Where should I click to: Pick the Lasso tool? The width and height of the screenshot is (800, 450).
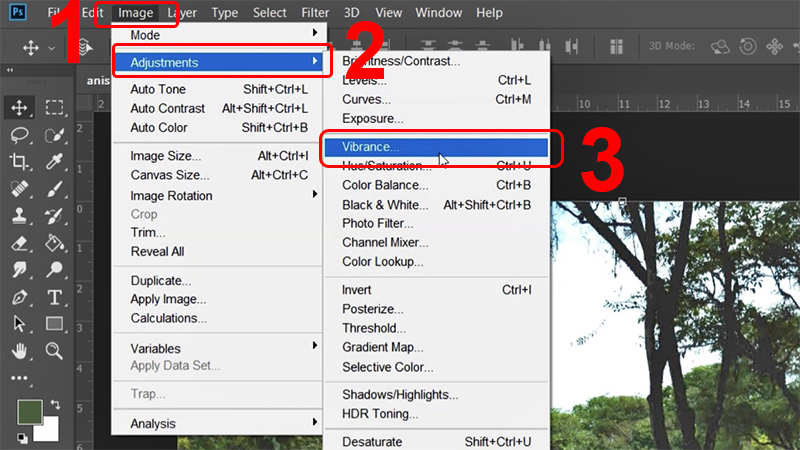coord(20,134)
